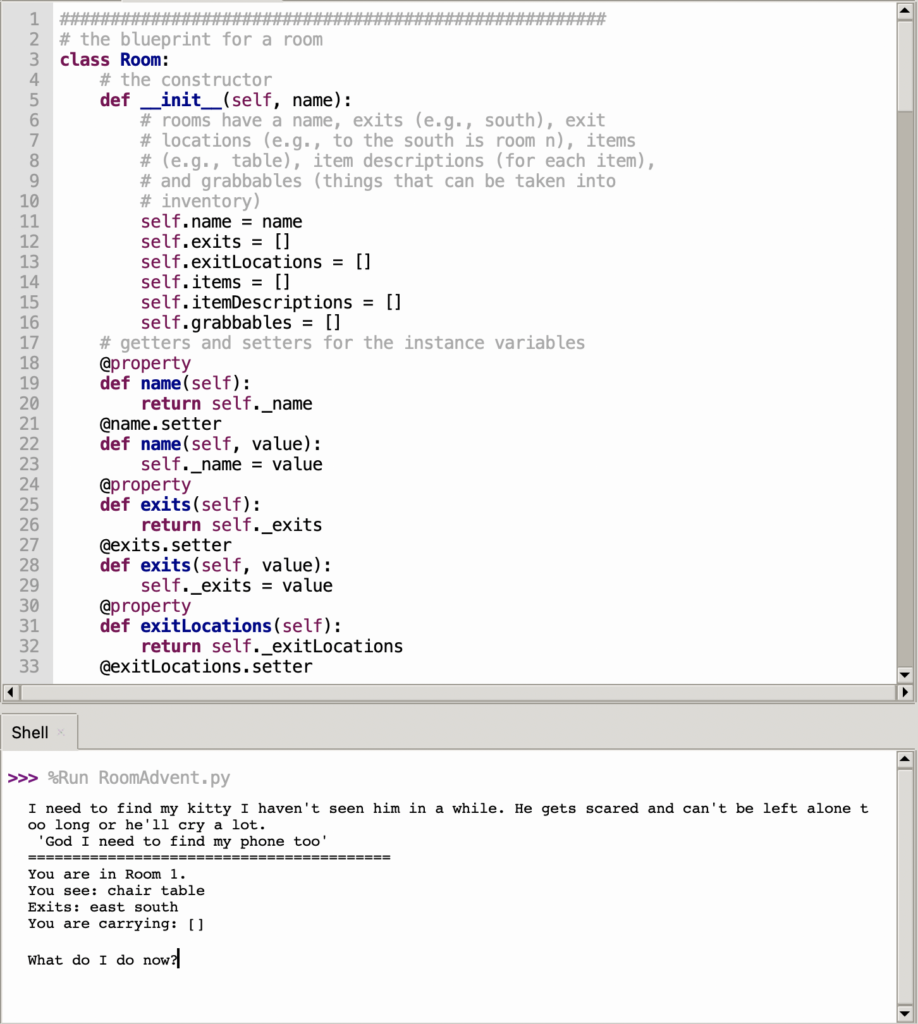
Task: Click the Shell pane's scroll up arrow
Action: (x=905, y=760)
